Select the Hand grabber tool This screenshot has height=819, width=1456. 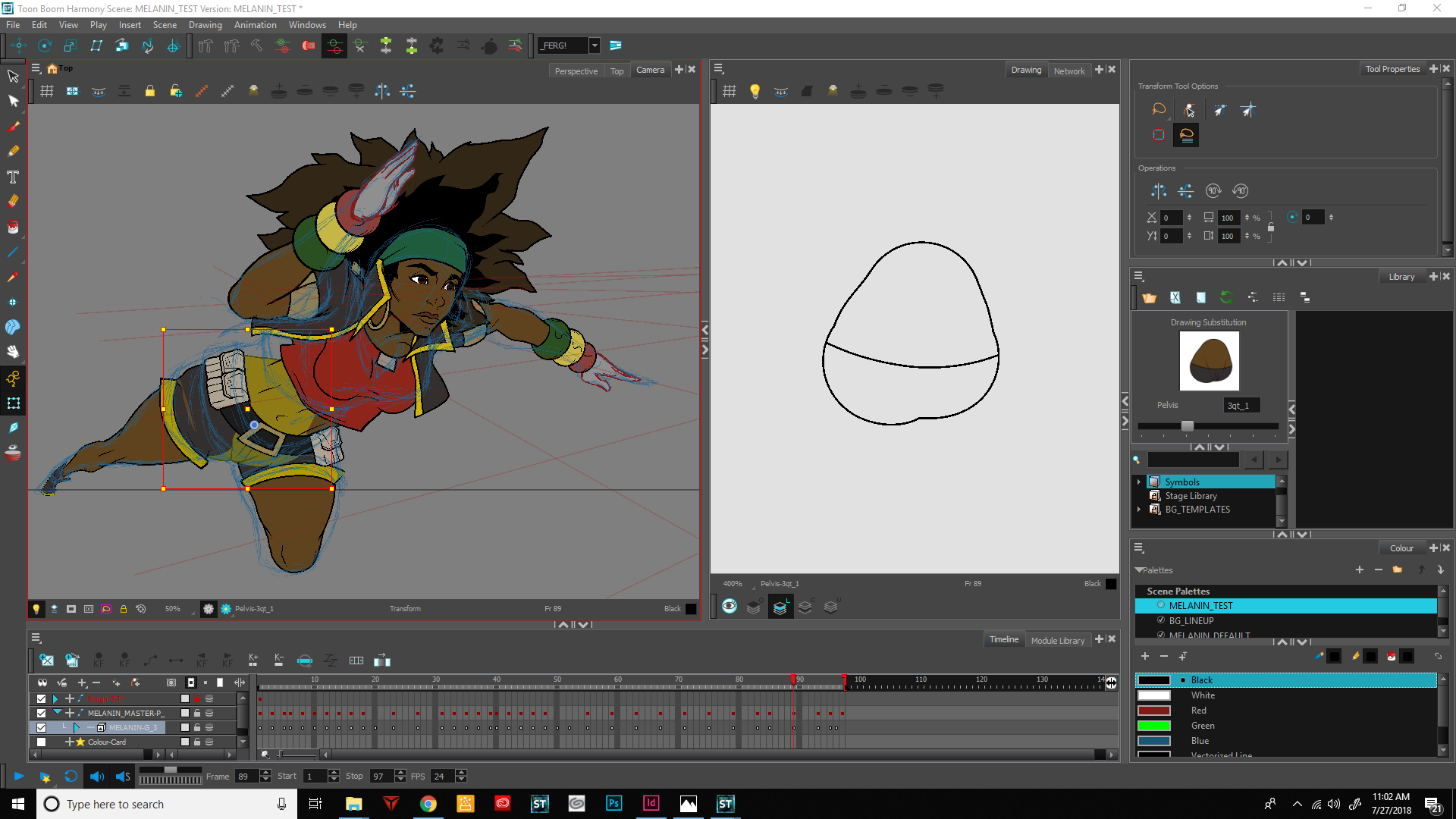13,352
